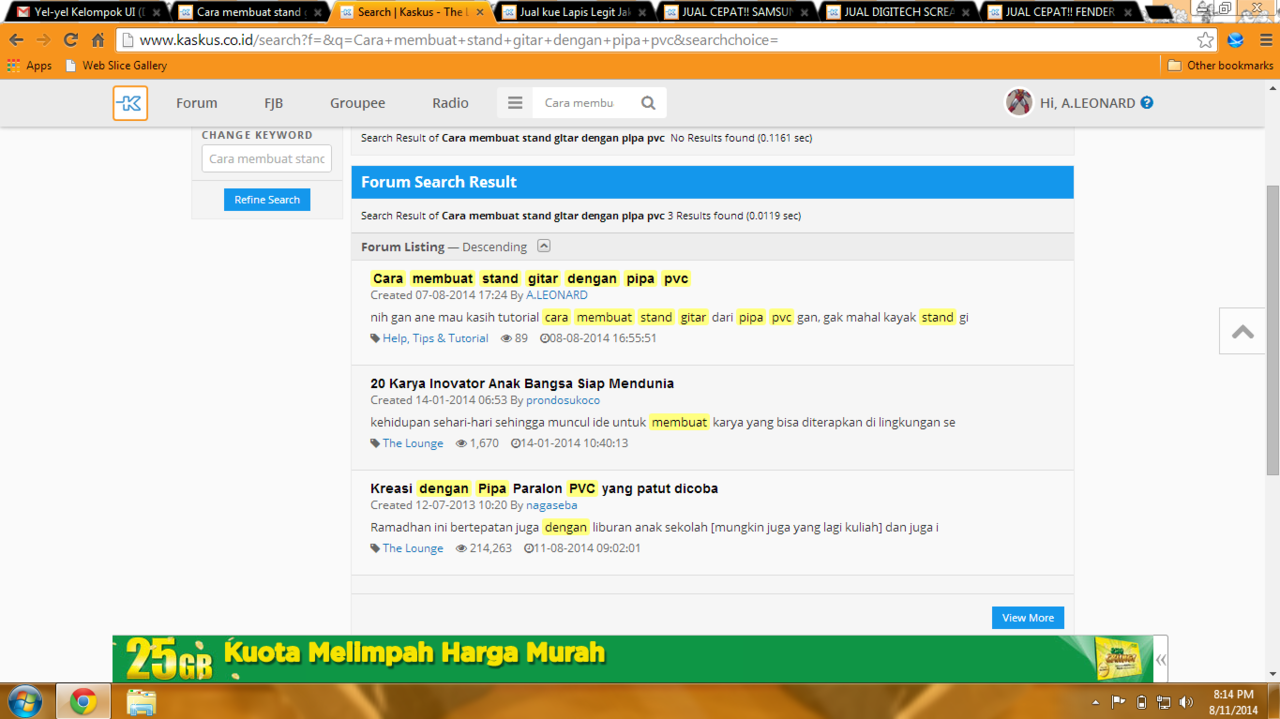Open Groupee in Kaskus navigation
The width and height of the screenshot is (1280, 719).
358,103
